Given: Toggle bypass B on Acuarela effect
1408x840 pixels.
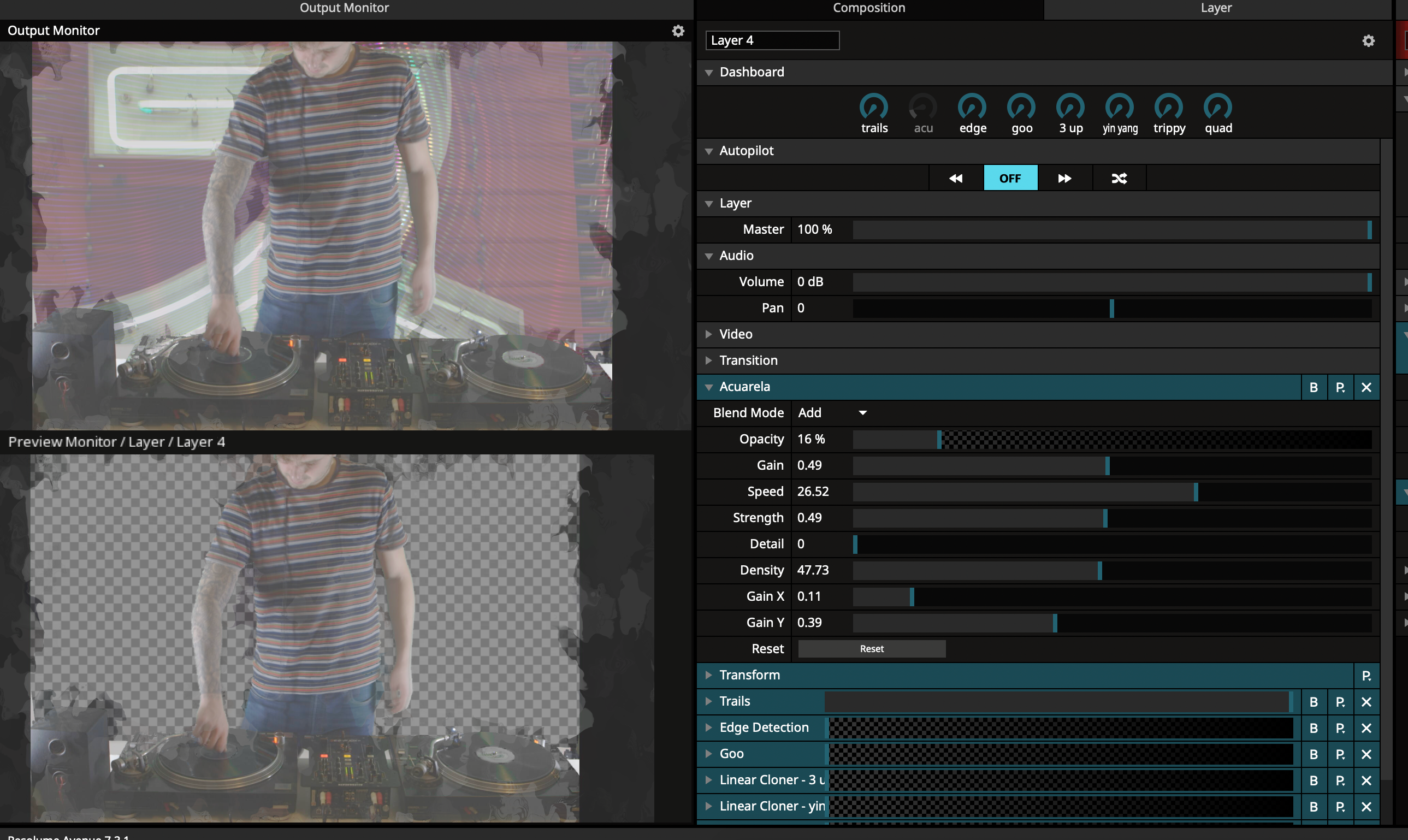Looking at the screenshot, I should coord(1314,387).
